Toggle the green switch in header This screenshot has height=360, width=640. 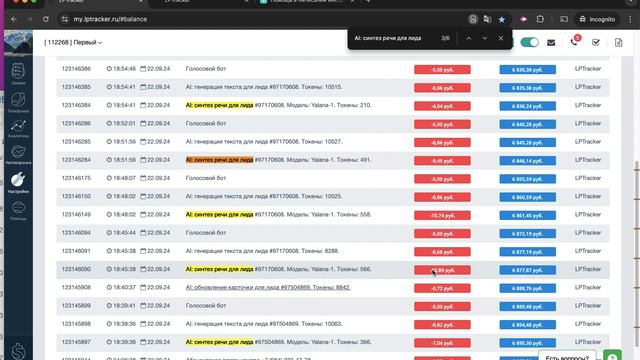pyautogui.click(x=529, y=42)
